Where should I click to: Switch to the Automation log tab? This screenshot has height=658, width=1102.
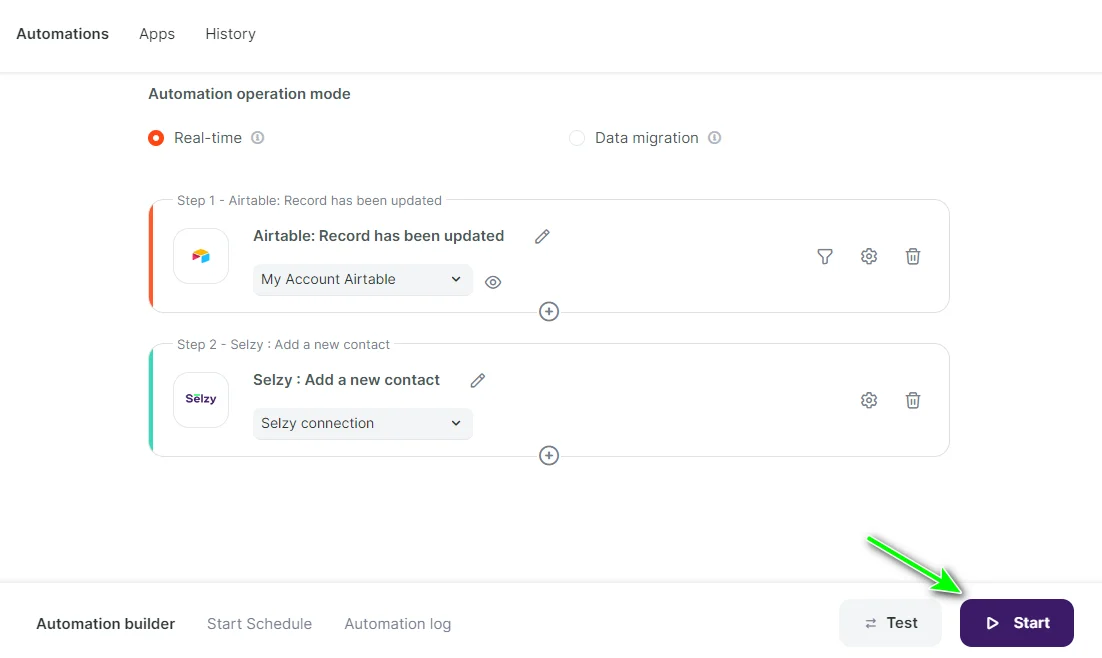click(397, 624)
